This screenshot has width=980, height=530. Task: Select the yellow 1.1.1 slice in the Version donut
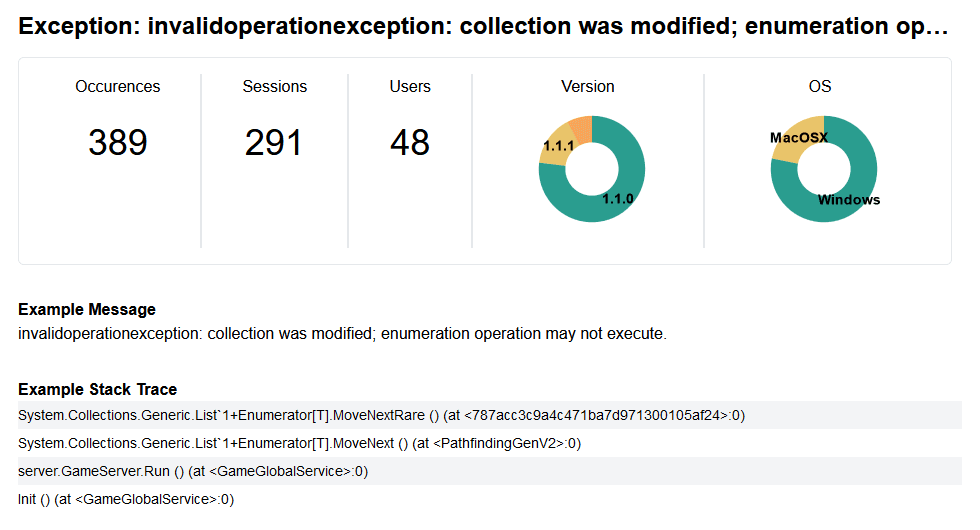coord(555,145)
